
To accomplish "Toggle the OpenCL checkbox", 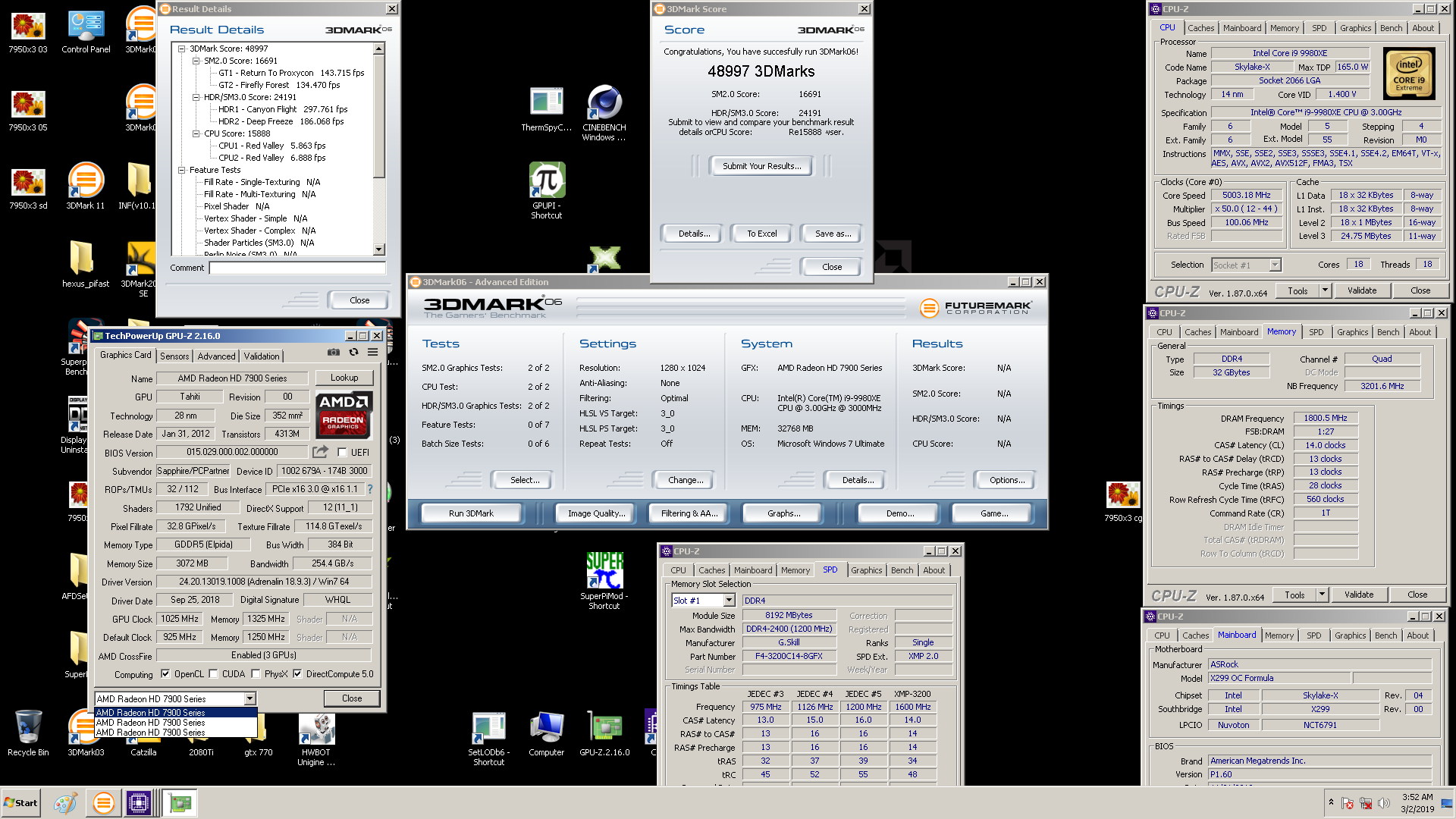I will (x=165, y=673).
